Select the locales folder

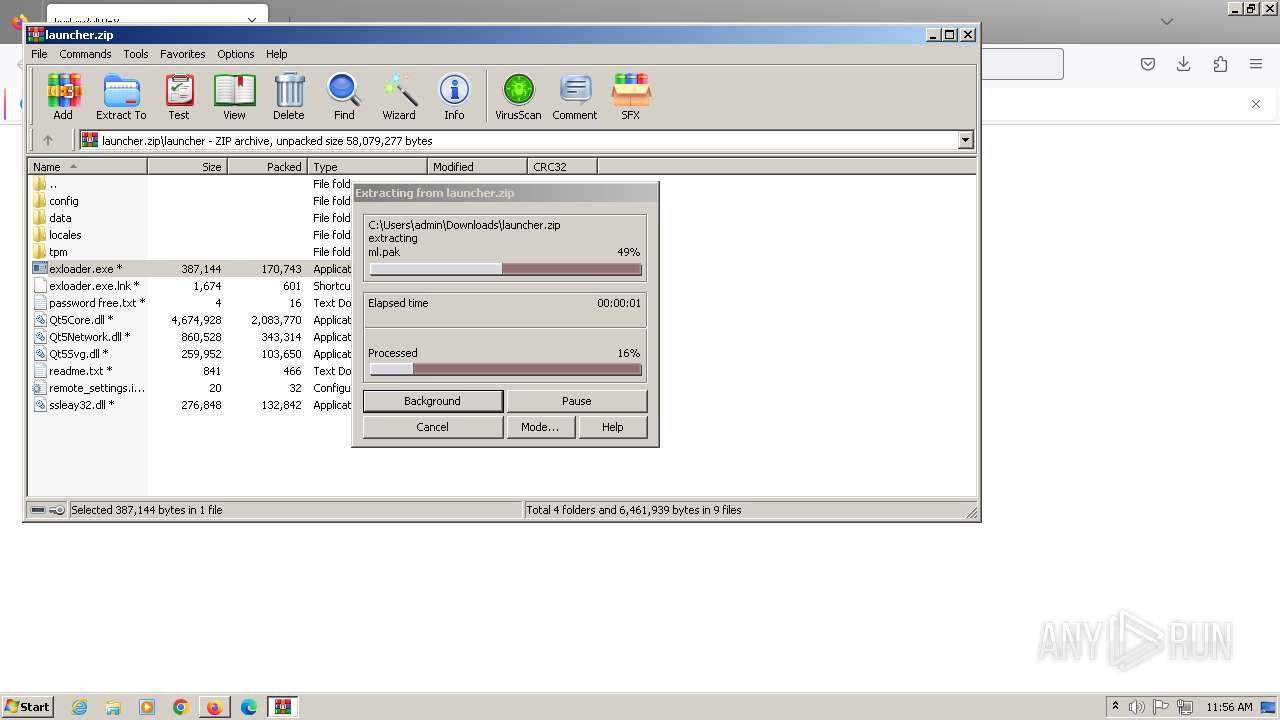tap(65, 235)
